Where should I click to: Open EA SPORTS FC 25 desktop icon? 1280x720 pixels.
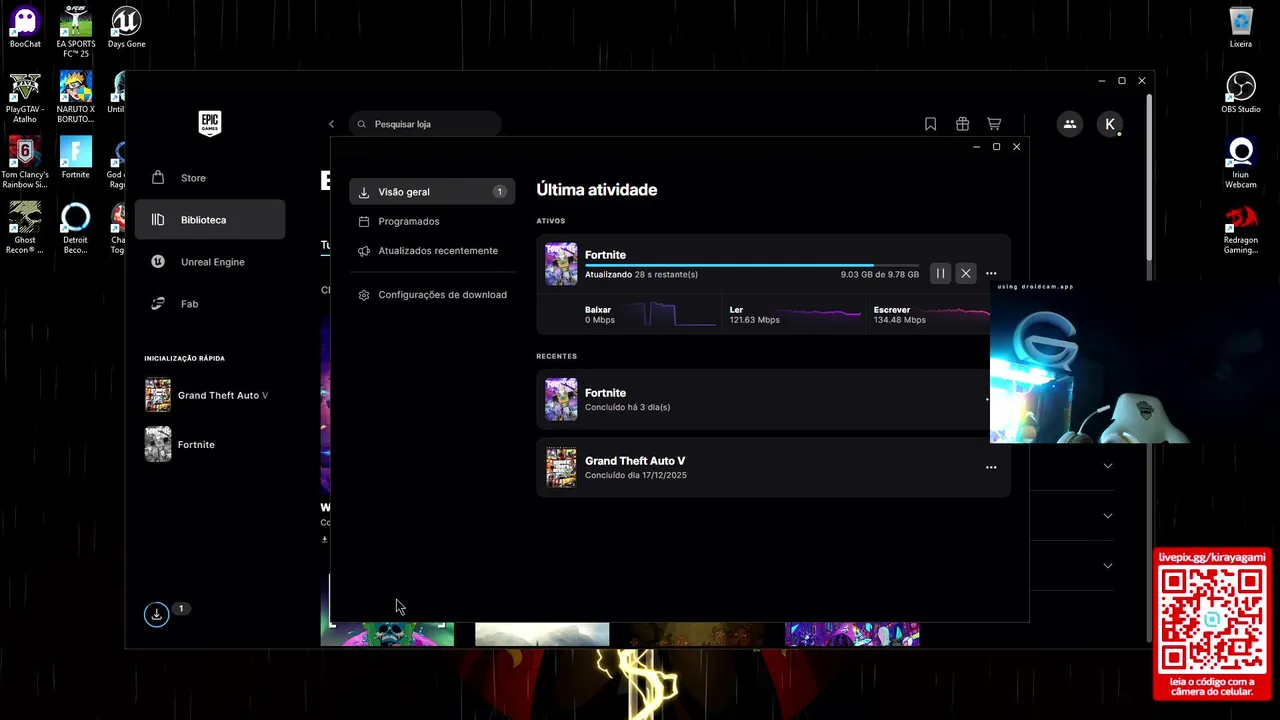(x=76, y=30)
